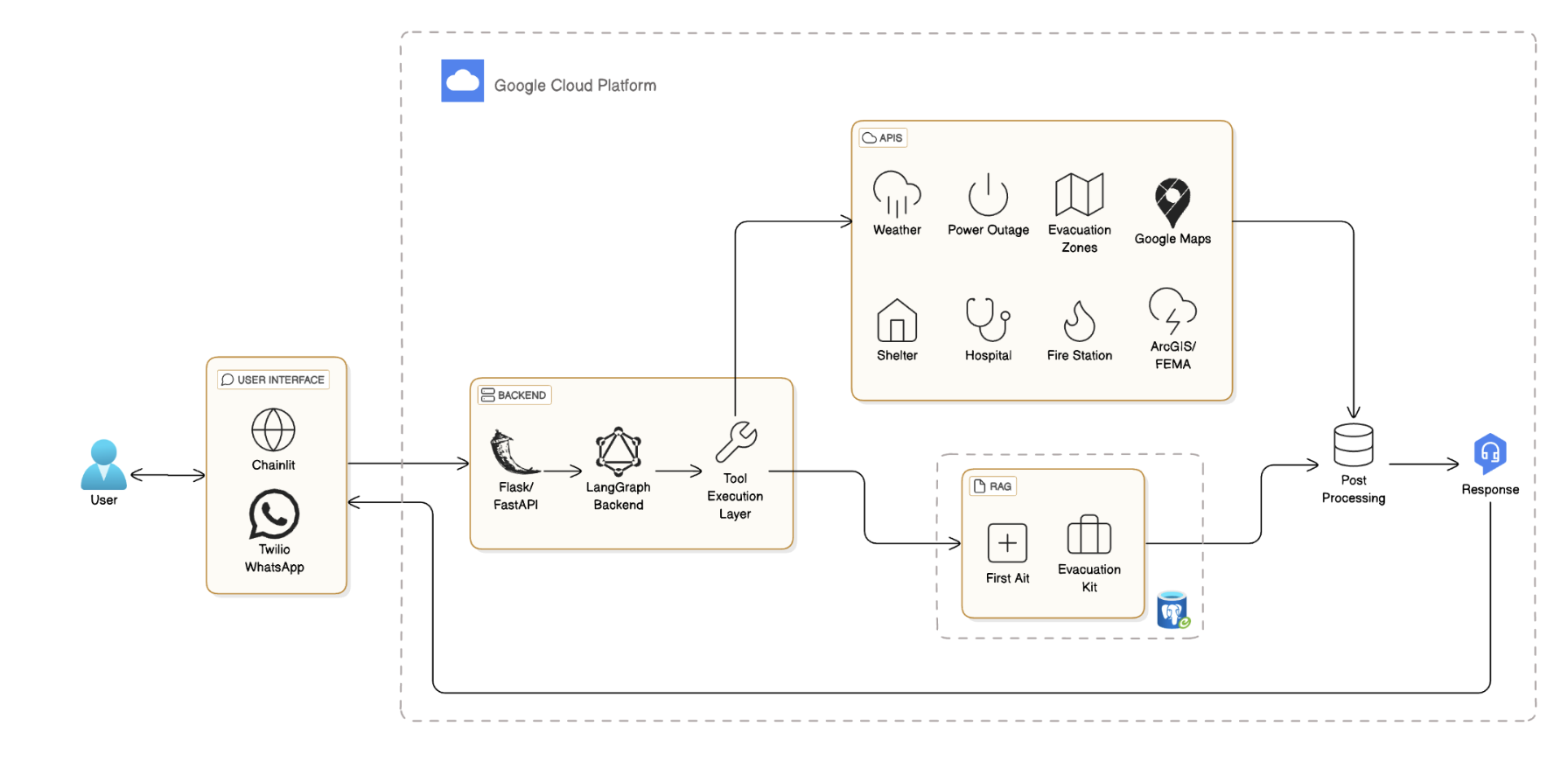The image size is (1568, 775).
Task: Click the Evacuation Zones map icon
Action: tap(1079, 194)
